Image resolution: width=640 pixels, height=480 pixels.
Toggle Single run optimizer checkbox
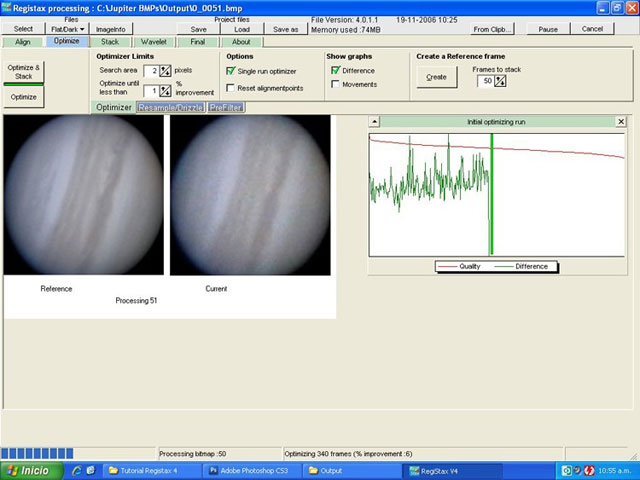(x=231, y=71)
